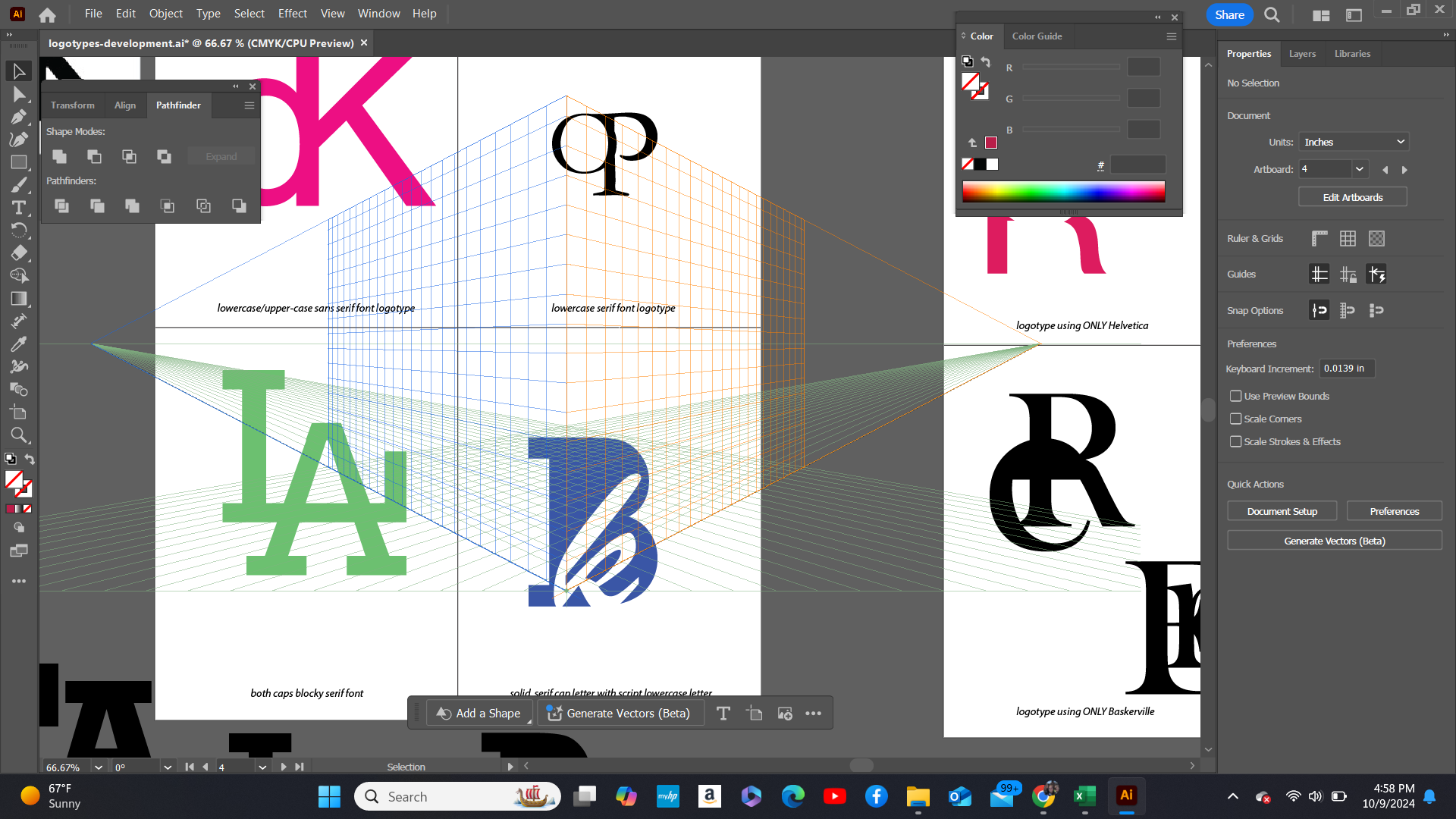The height and width of the screenshot is (819, 1456).
Task: Check the Scale Corners option
Action: pyautogui.click(x=1235, y=419)
